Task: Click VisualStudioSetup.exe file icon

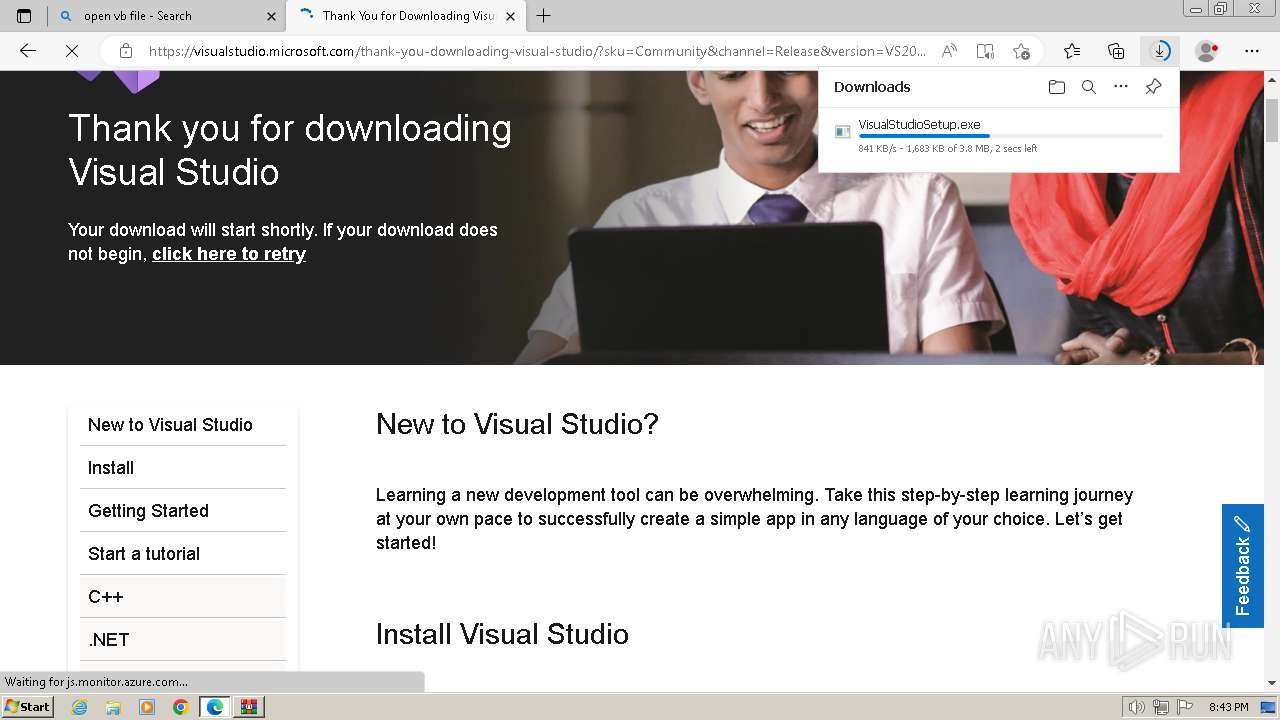Action: pyautogui.click(x=843, y=132)
